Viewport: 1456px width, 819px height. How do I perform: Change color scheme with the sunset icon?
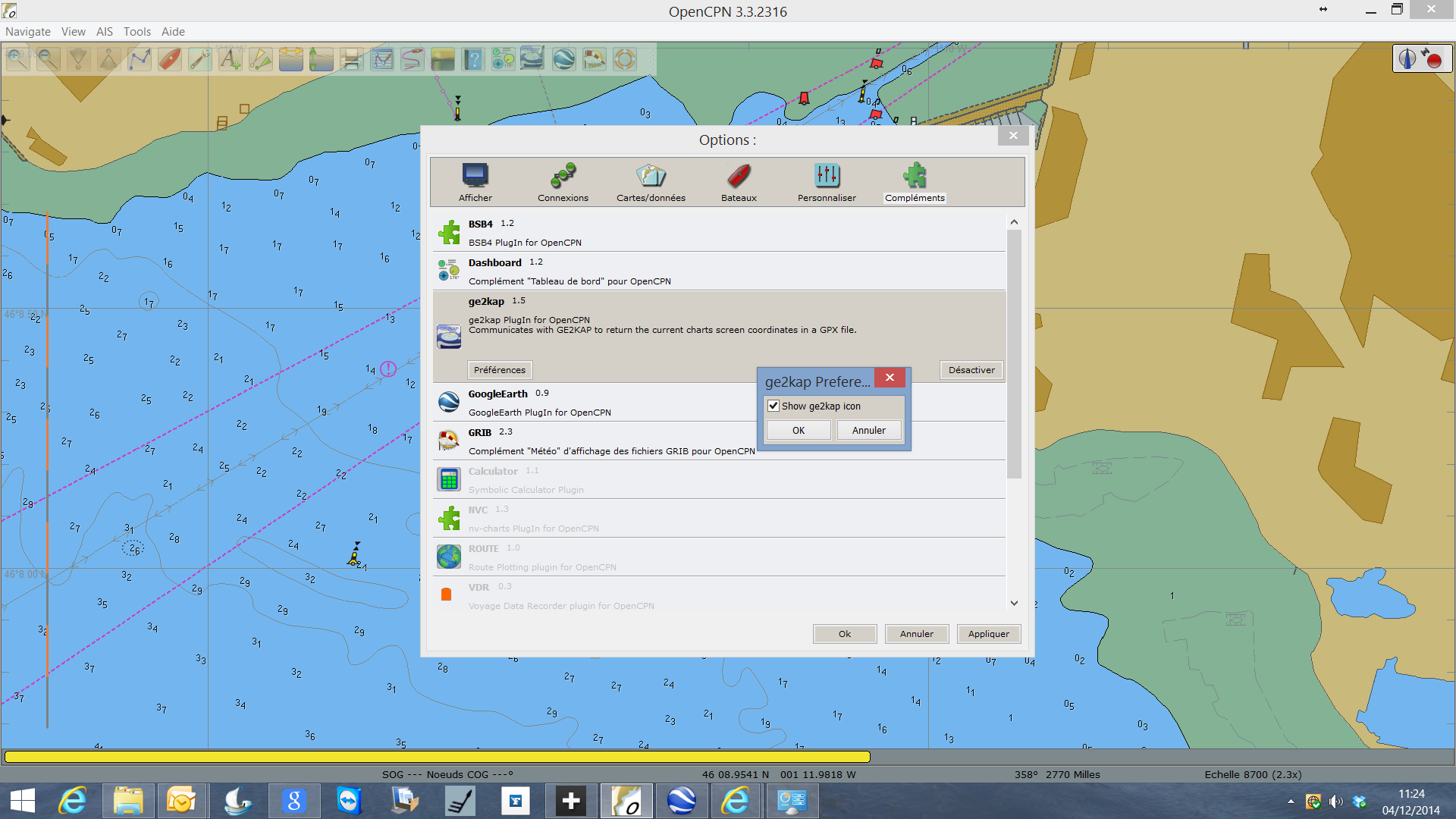443,59
